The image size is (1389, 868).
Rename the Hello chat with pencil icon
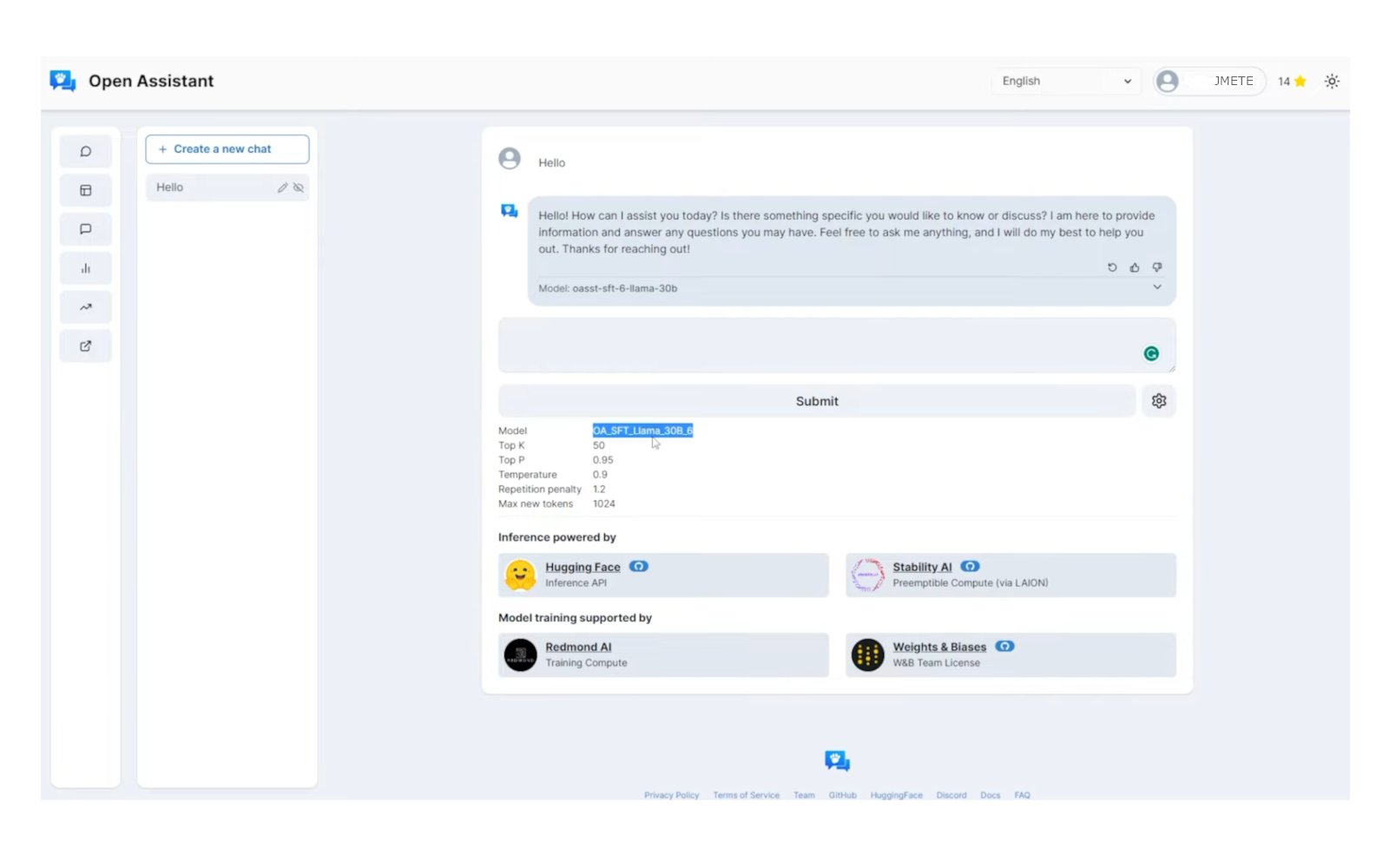[281, 187]
